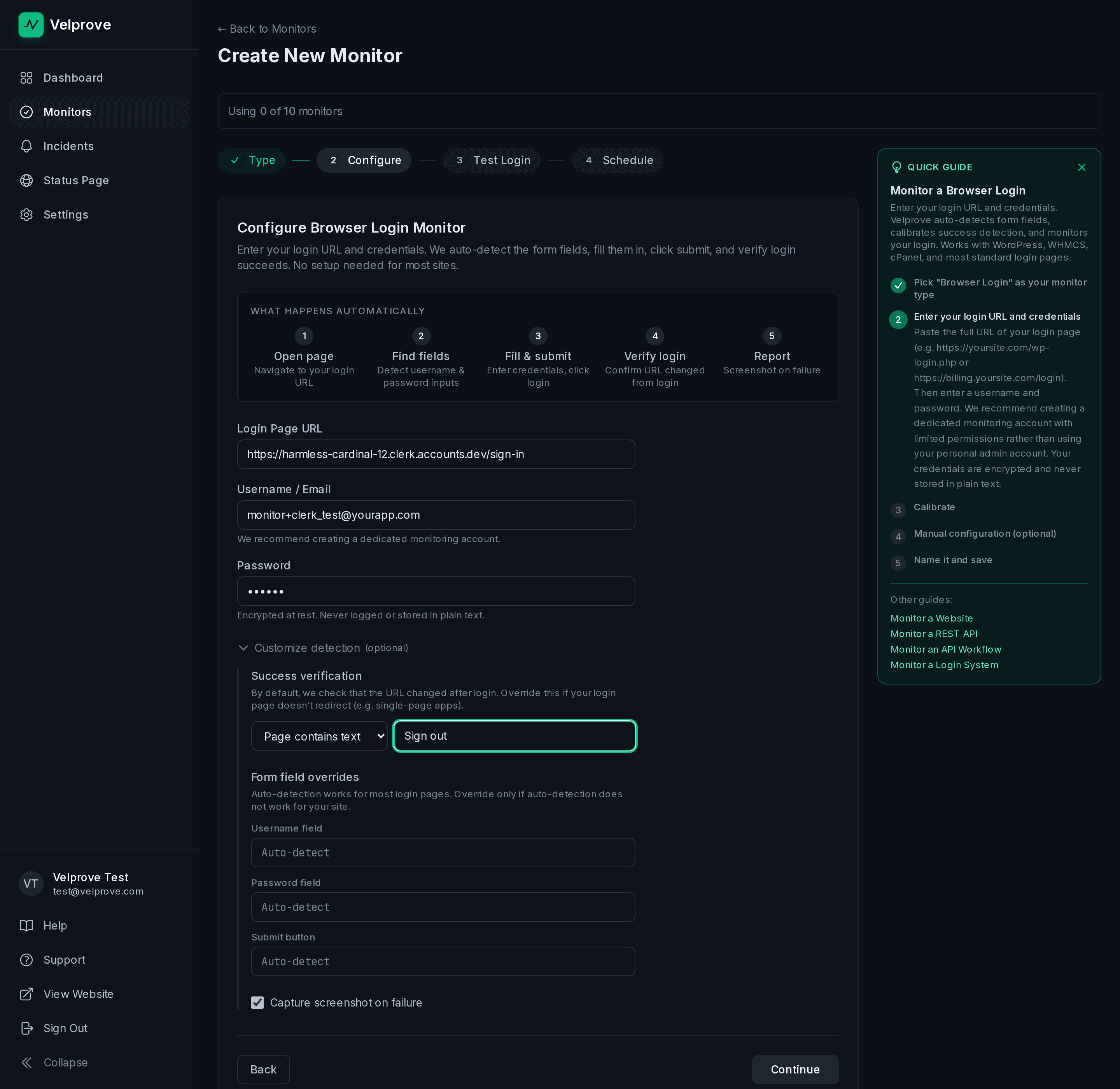Click the completed checkmark on the Type step

[x=234, y=161]
